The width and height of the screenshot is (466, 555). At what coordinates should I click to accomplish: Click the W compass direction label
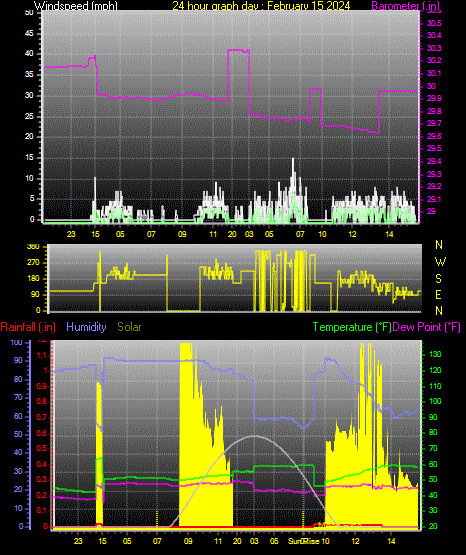tap(440, 262)
